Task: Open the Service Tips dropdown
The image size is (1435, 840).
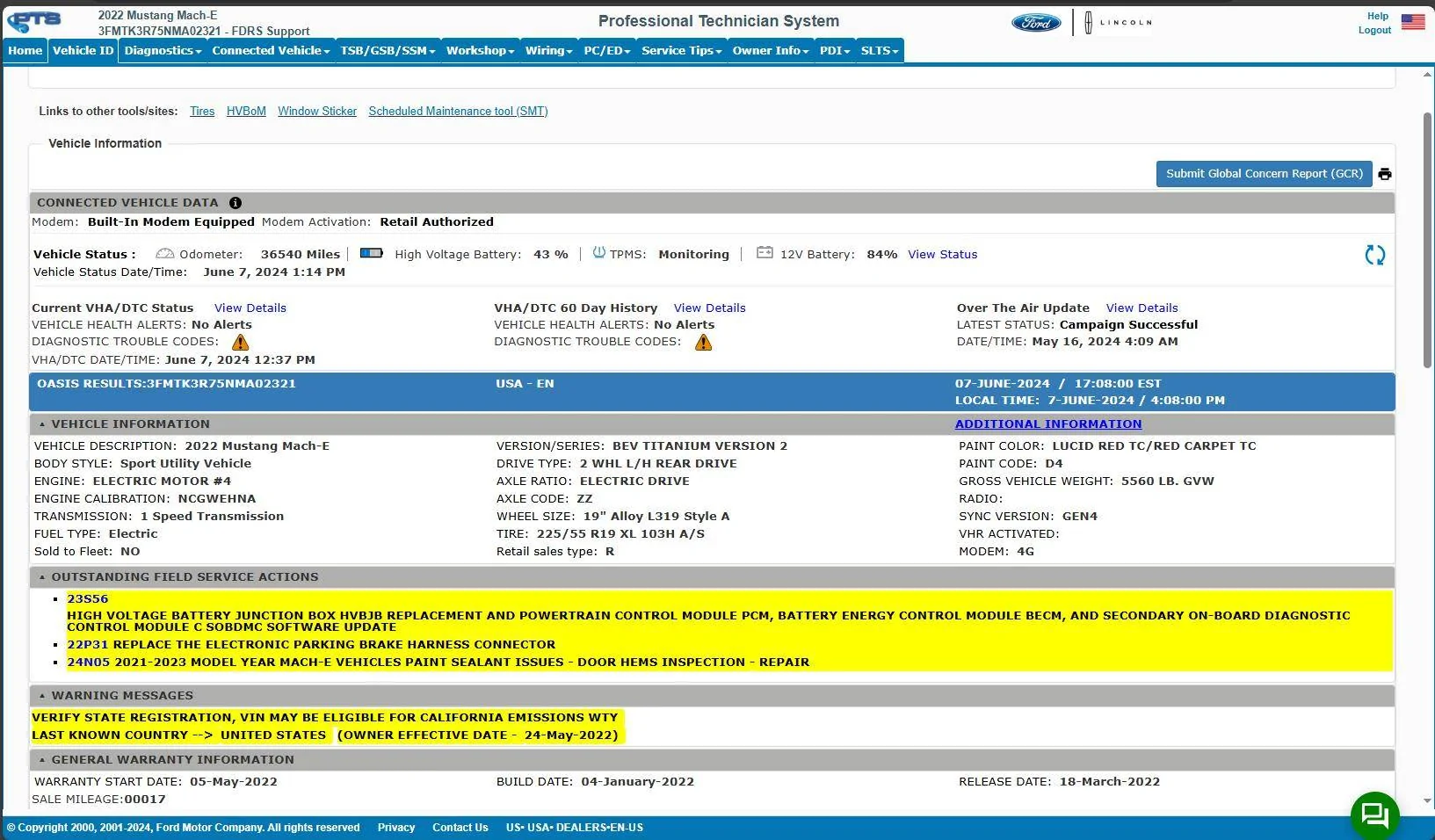Action: coord(681,51)
